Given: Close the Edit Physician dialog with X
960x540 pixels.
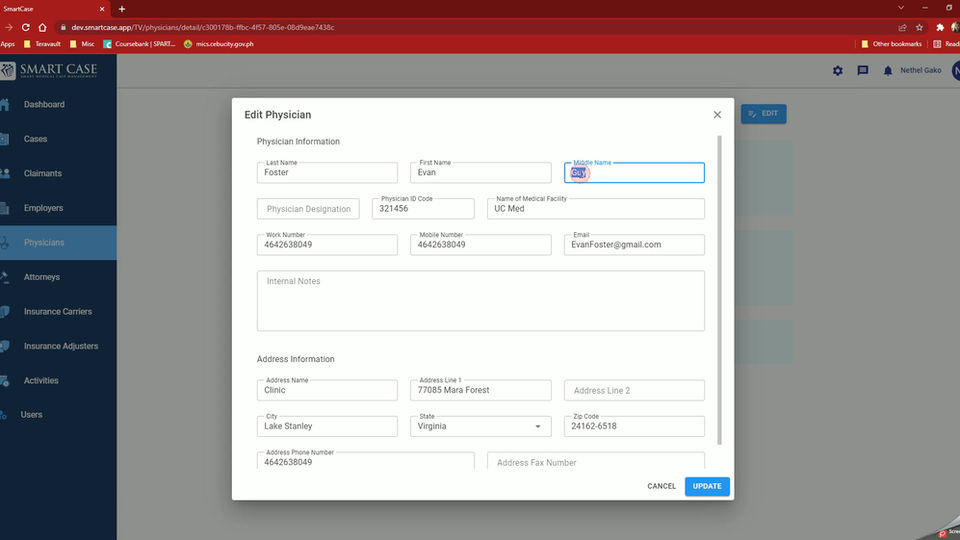Looking at the screenshot, I should coord(717,114).
